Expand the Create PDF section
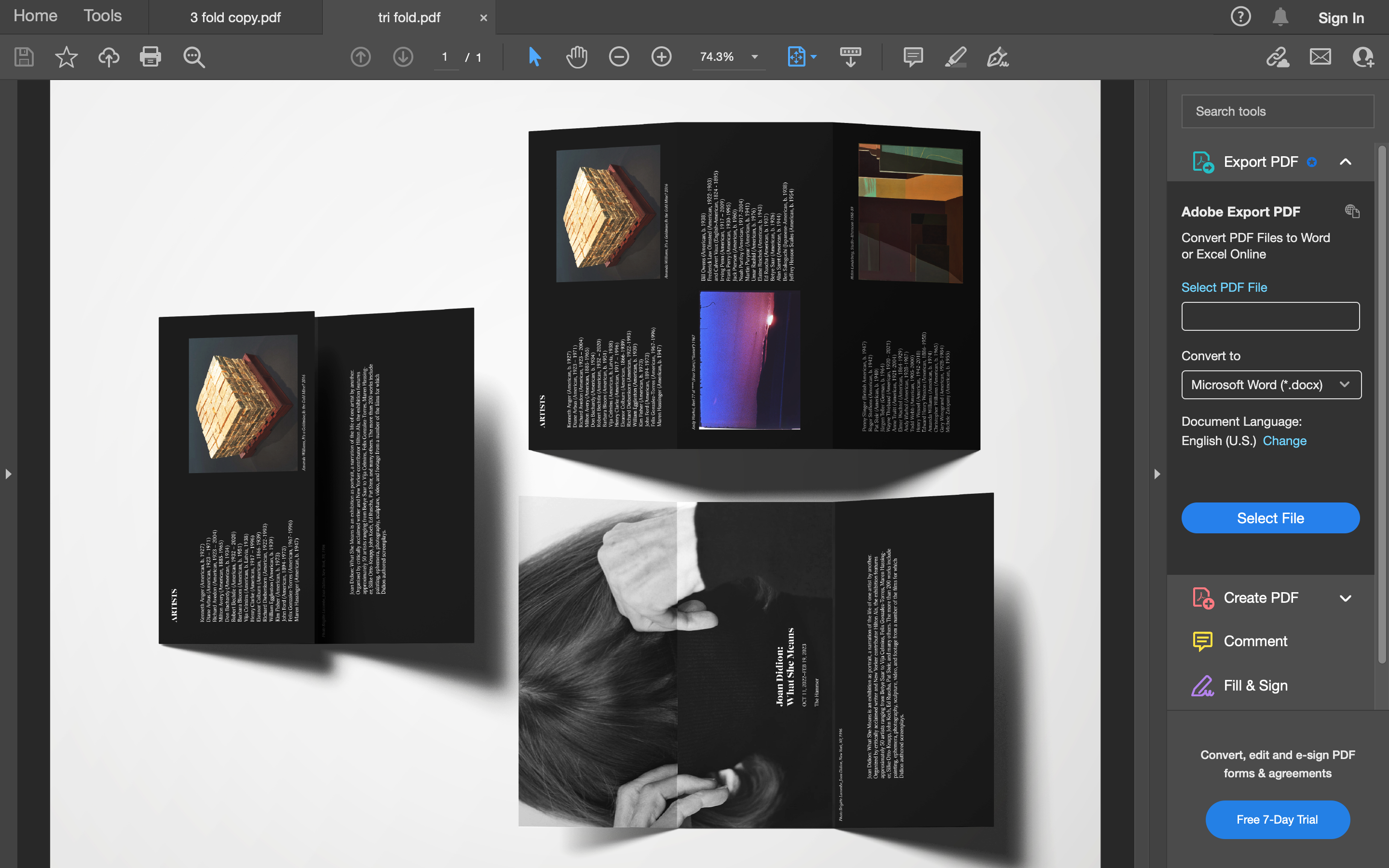1389x868 pixels. 1346,598
